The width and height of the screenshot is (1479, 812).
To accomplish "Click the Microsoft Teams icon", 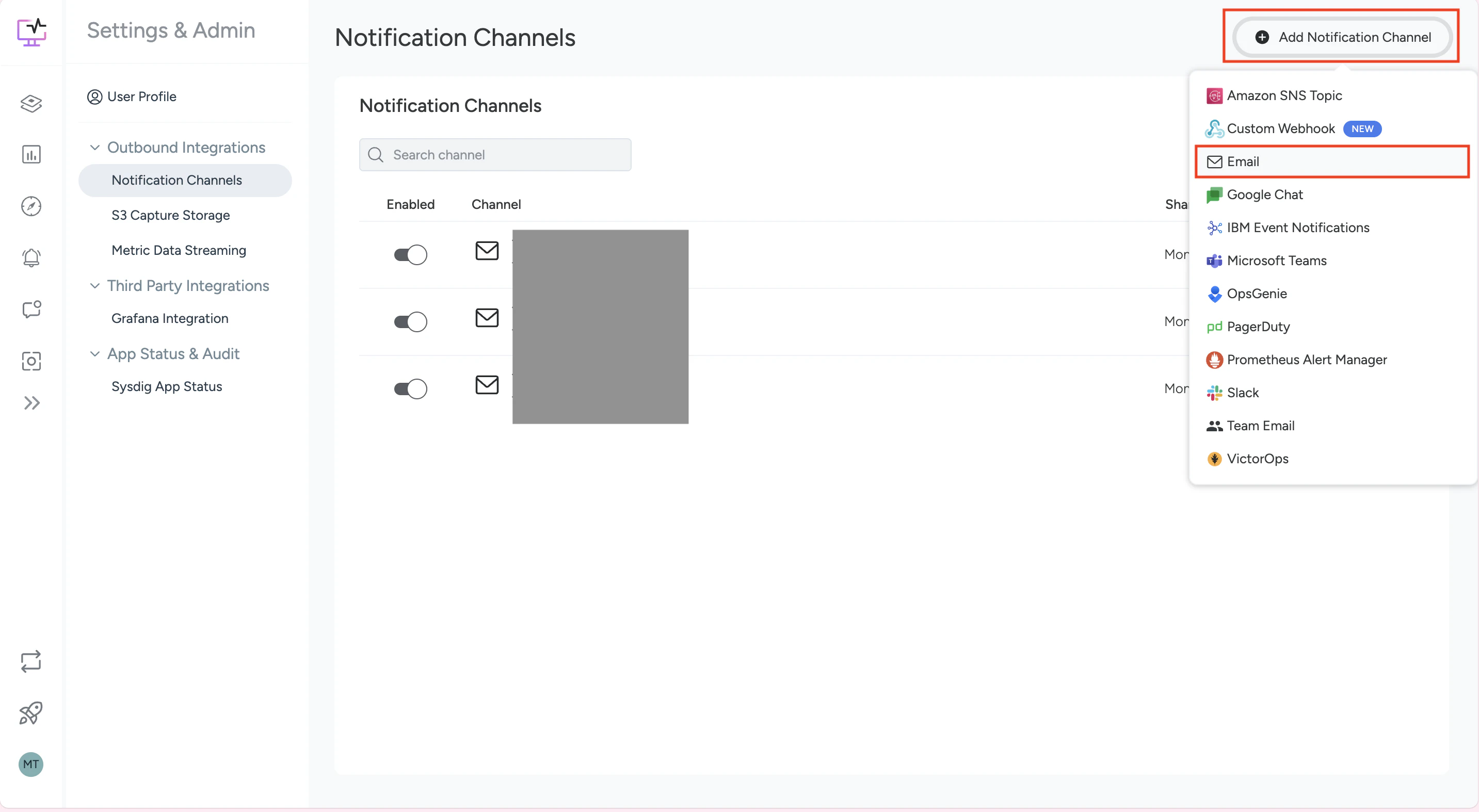I will (x=1214, y=261).
